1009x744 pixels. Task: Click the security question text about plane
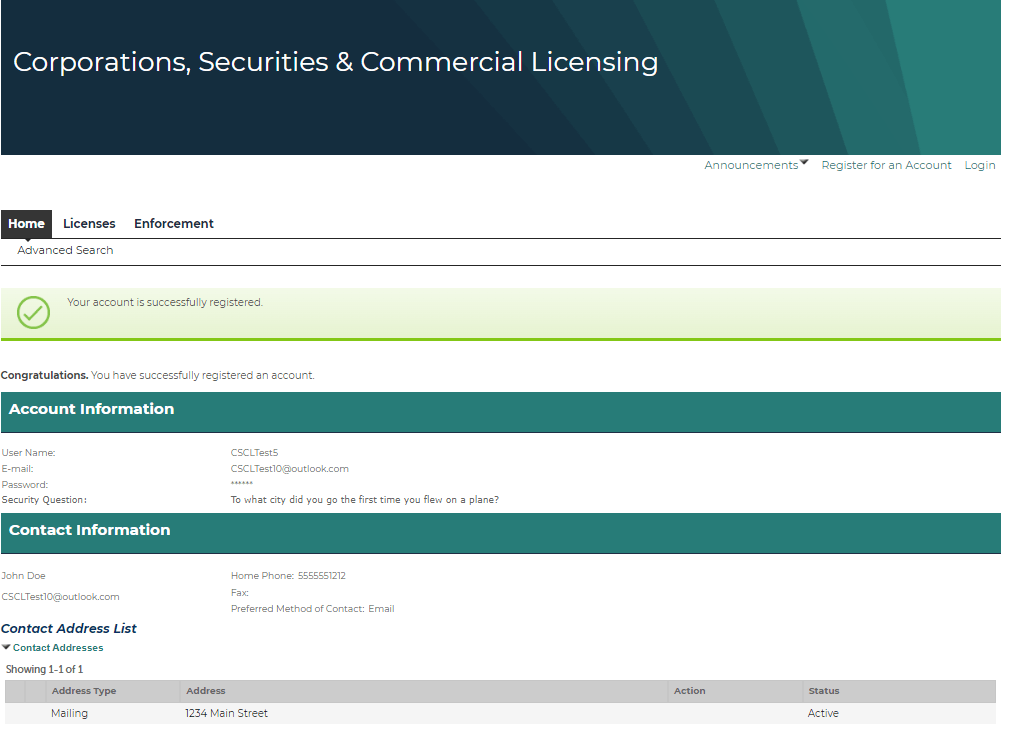[365, 500]
